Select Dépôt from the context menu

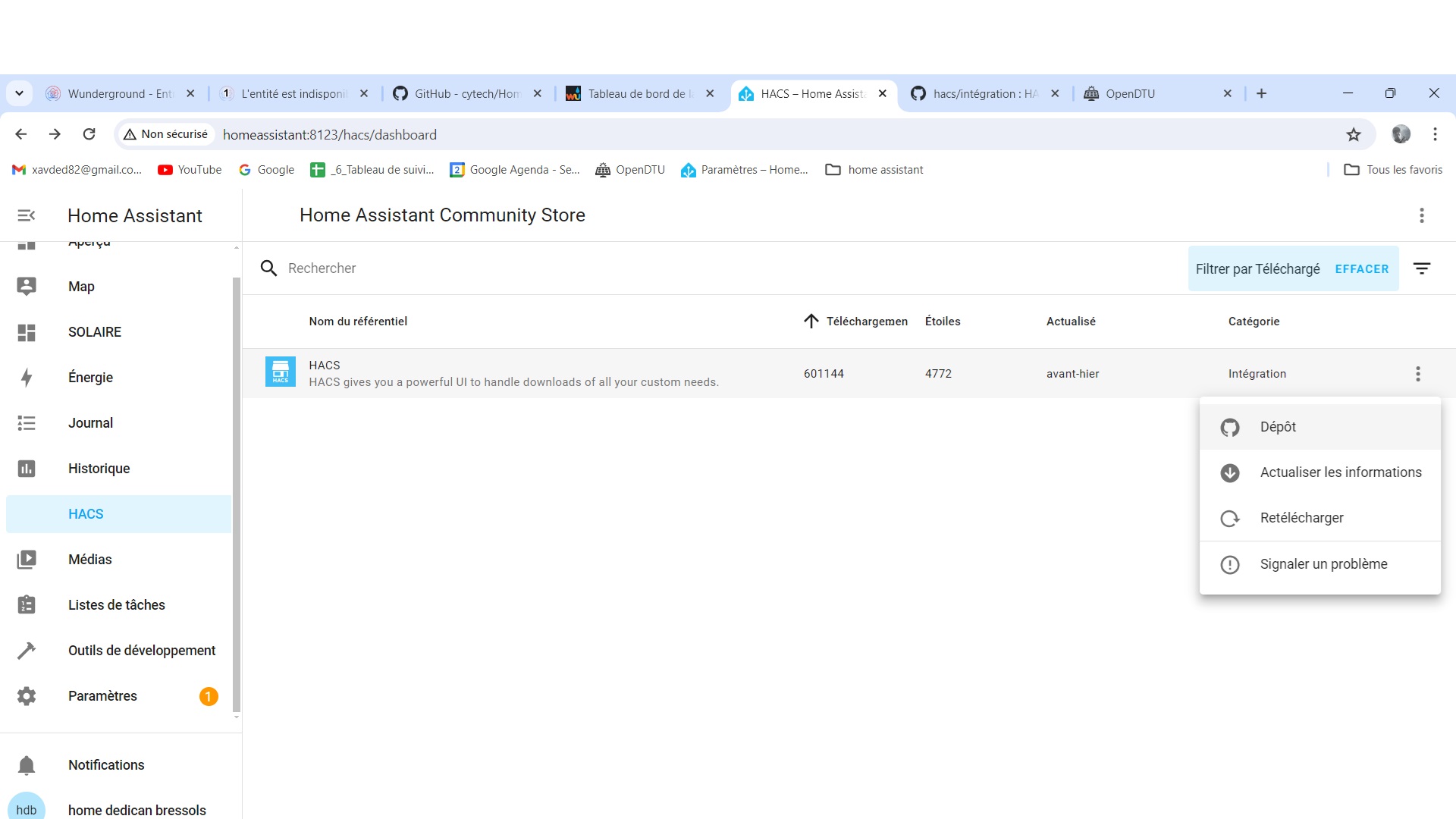click(1320, 427)
